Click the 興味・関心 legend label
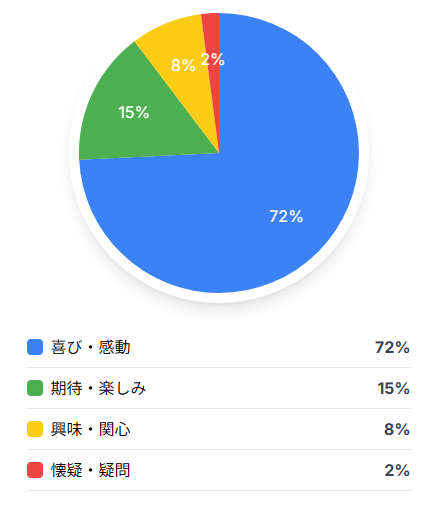 [90, 429]
